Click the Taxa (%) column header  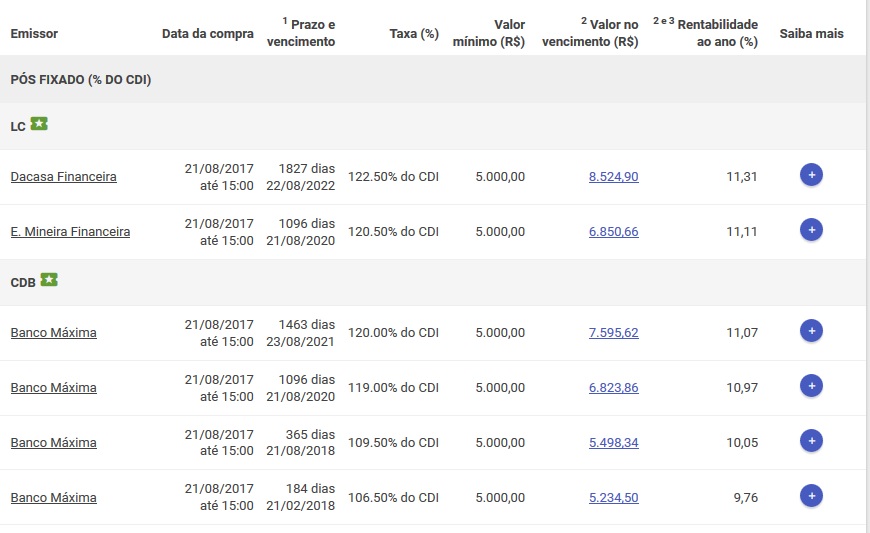414,34
